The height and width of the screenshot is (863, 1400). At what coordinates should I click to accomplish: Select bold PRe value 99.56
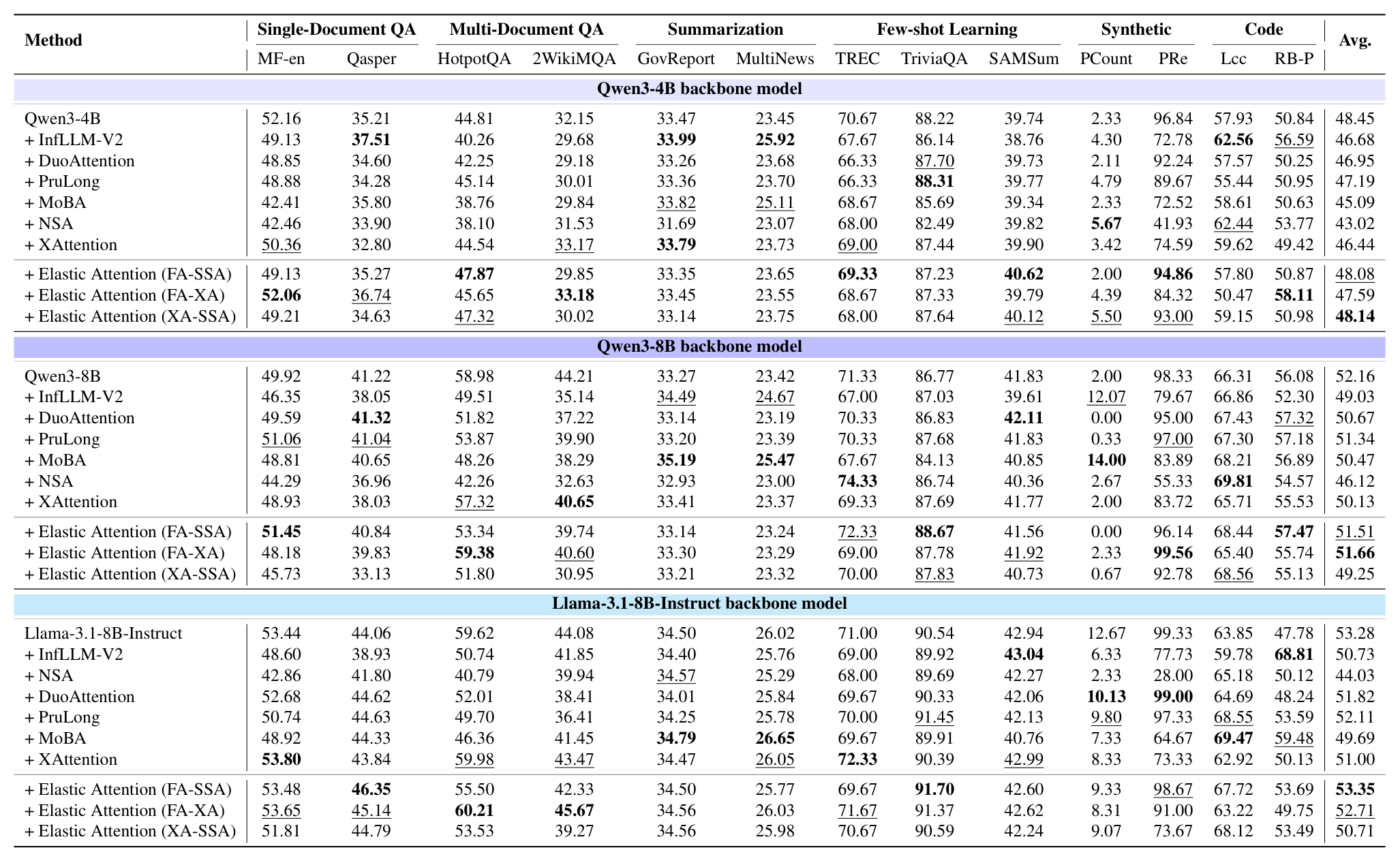[1173, 553]
